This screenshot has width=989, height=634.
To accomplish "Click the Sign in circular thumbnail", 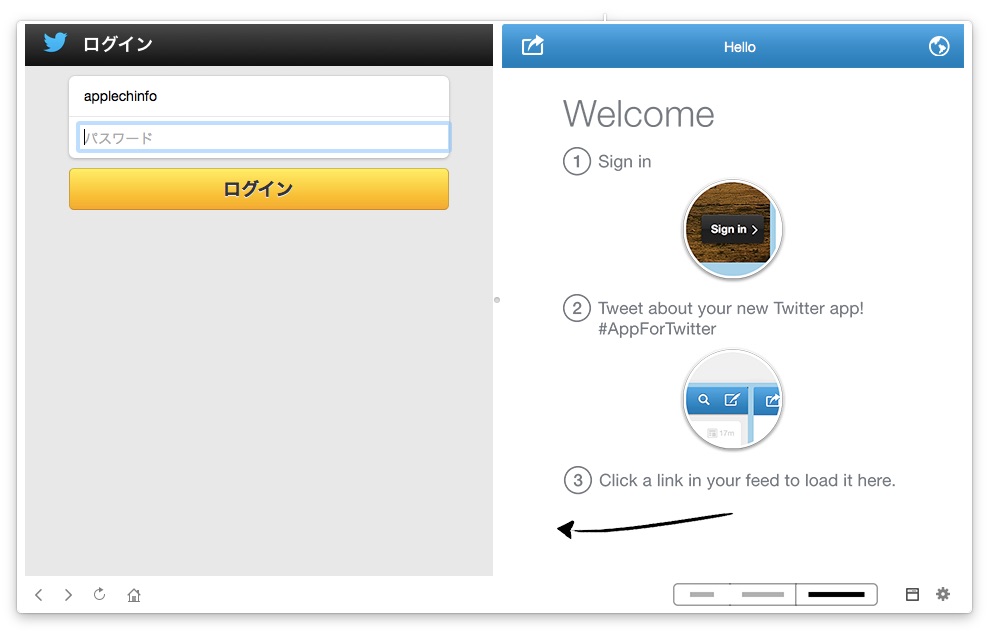I will [x=732, y=229].
